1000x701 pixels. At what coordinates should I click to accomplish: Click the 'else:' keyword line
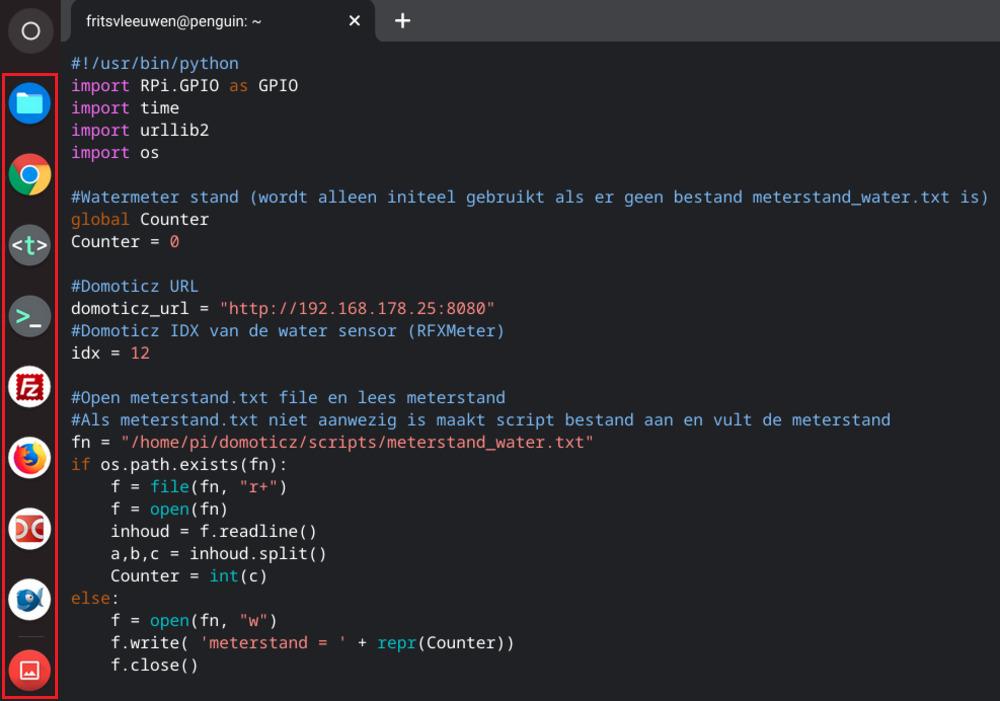click(95, 599)
